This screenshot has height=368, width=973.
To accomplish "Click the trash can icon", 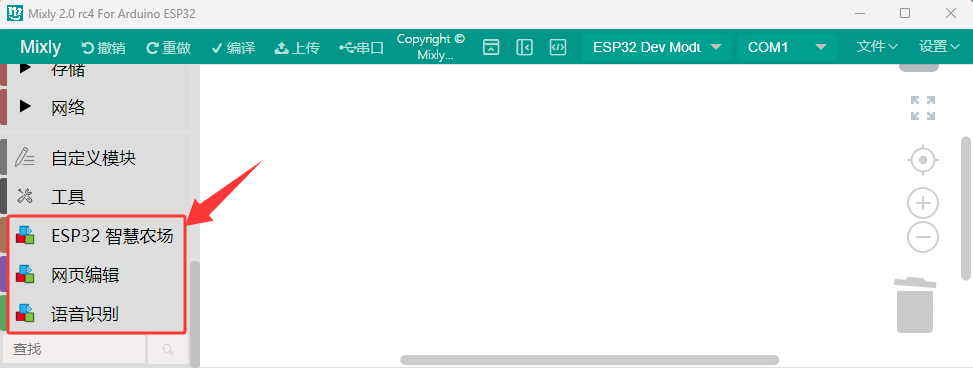I will (x=915, y=305).
